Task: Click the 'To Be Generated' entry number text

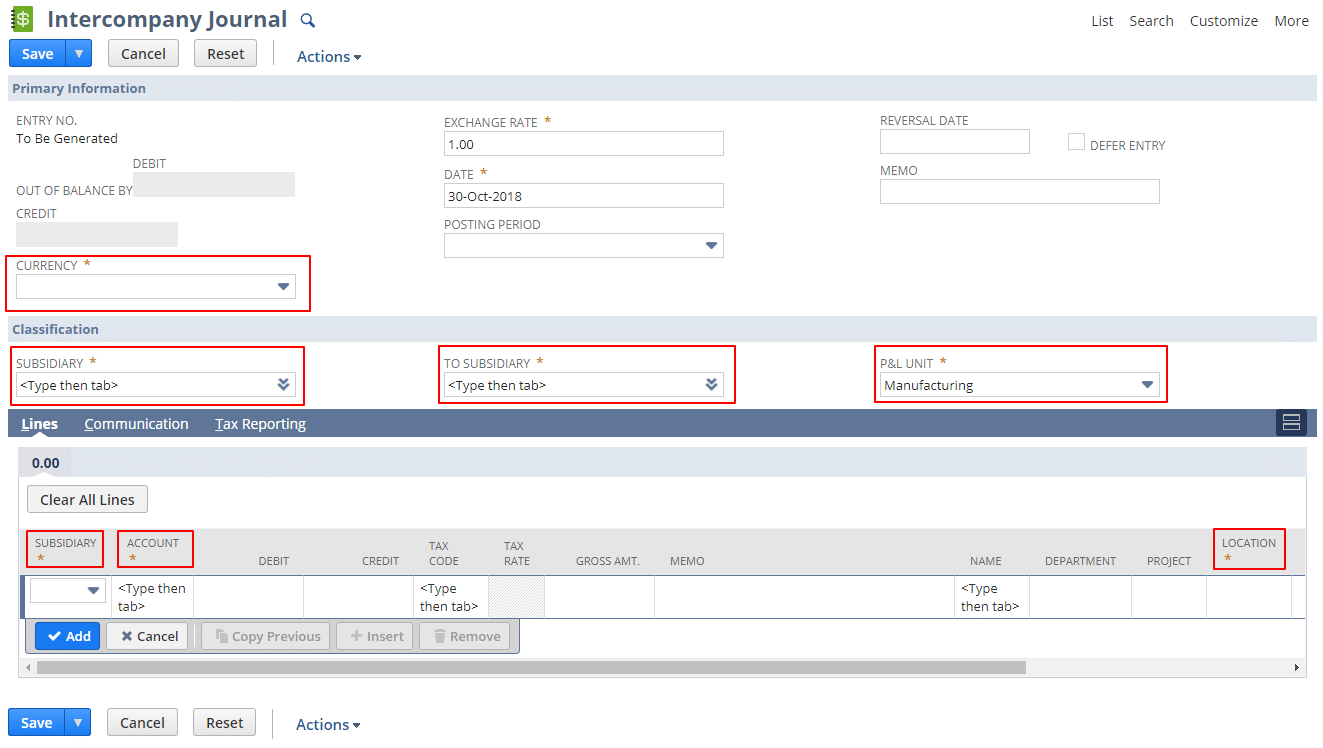Action: pos(67,138)
